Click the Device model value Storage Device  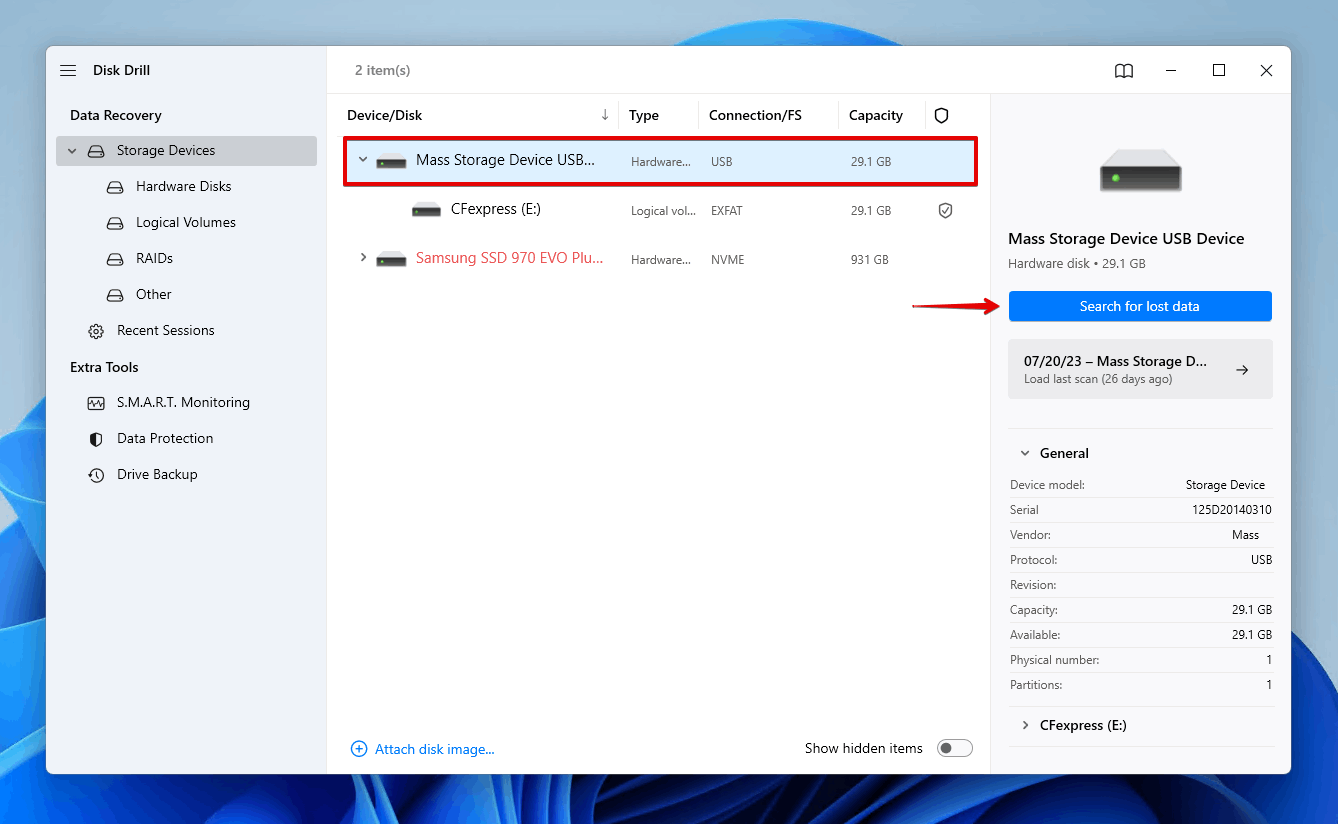(1225, 485)
